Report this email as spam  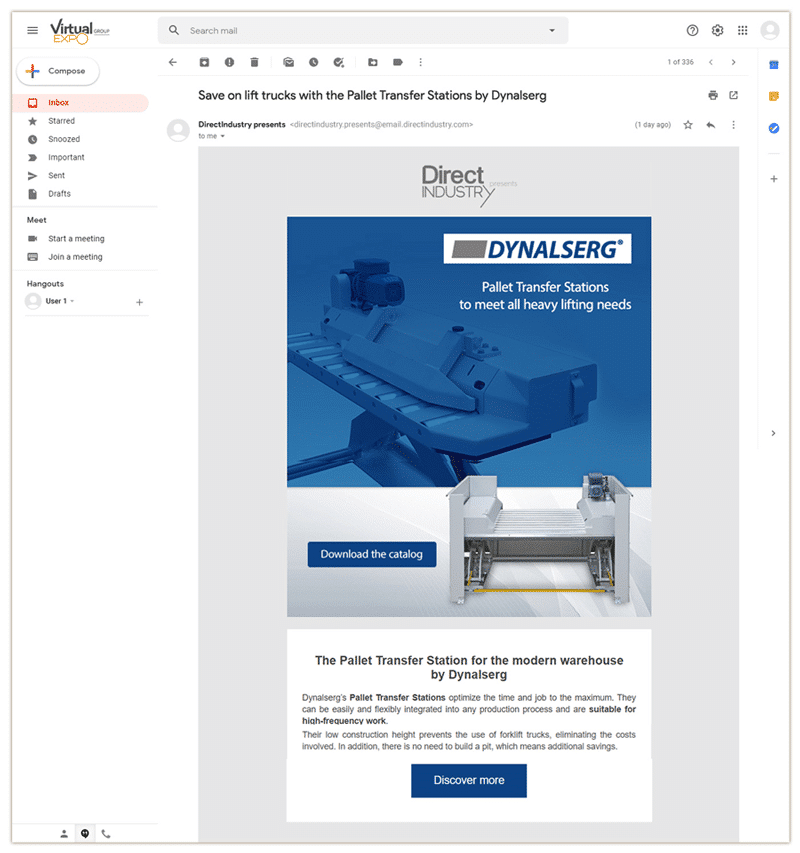[x=230, y=62]
